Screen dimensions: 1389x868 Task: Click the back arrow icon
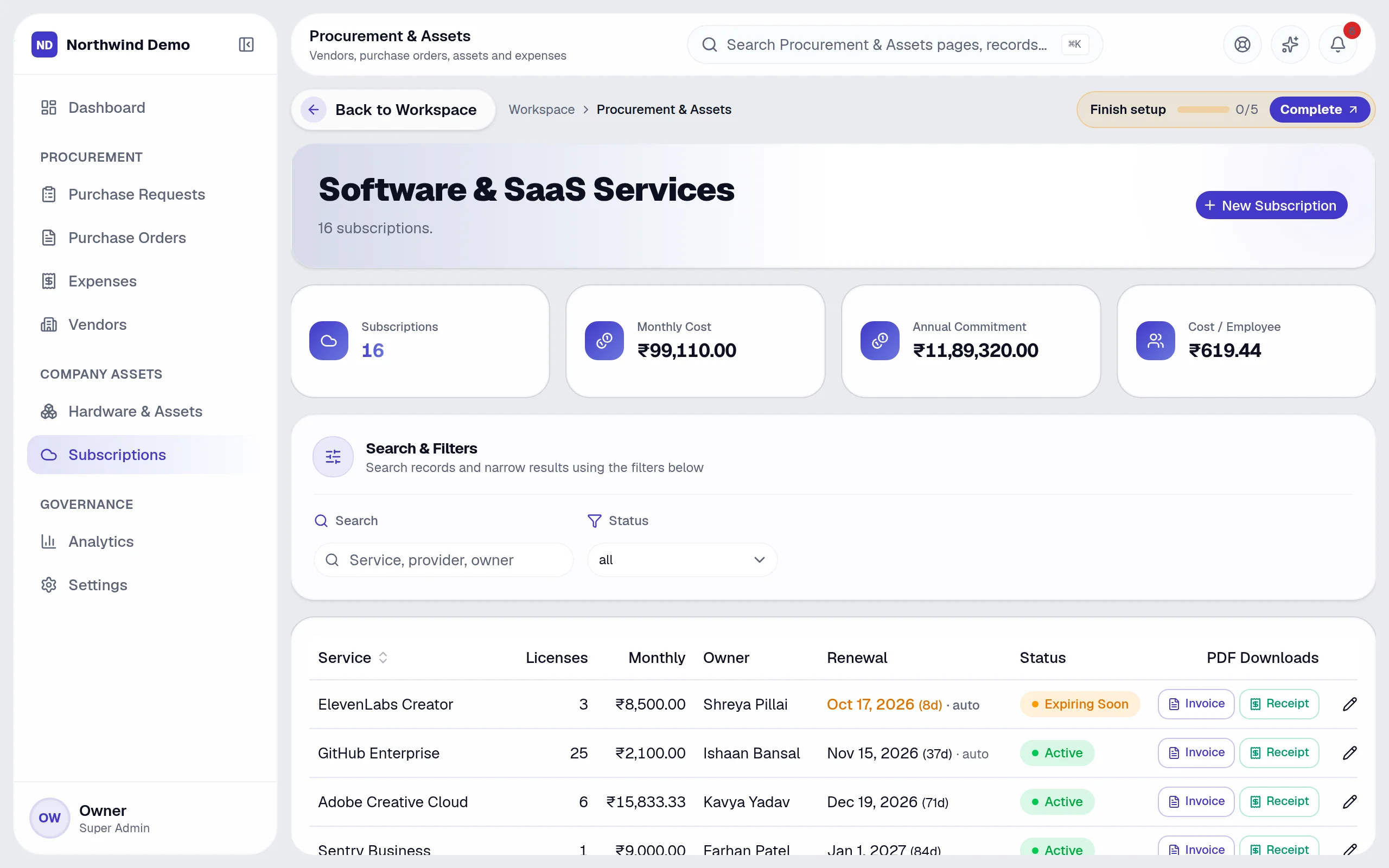314,110
